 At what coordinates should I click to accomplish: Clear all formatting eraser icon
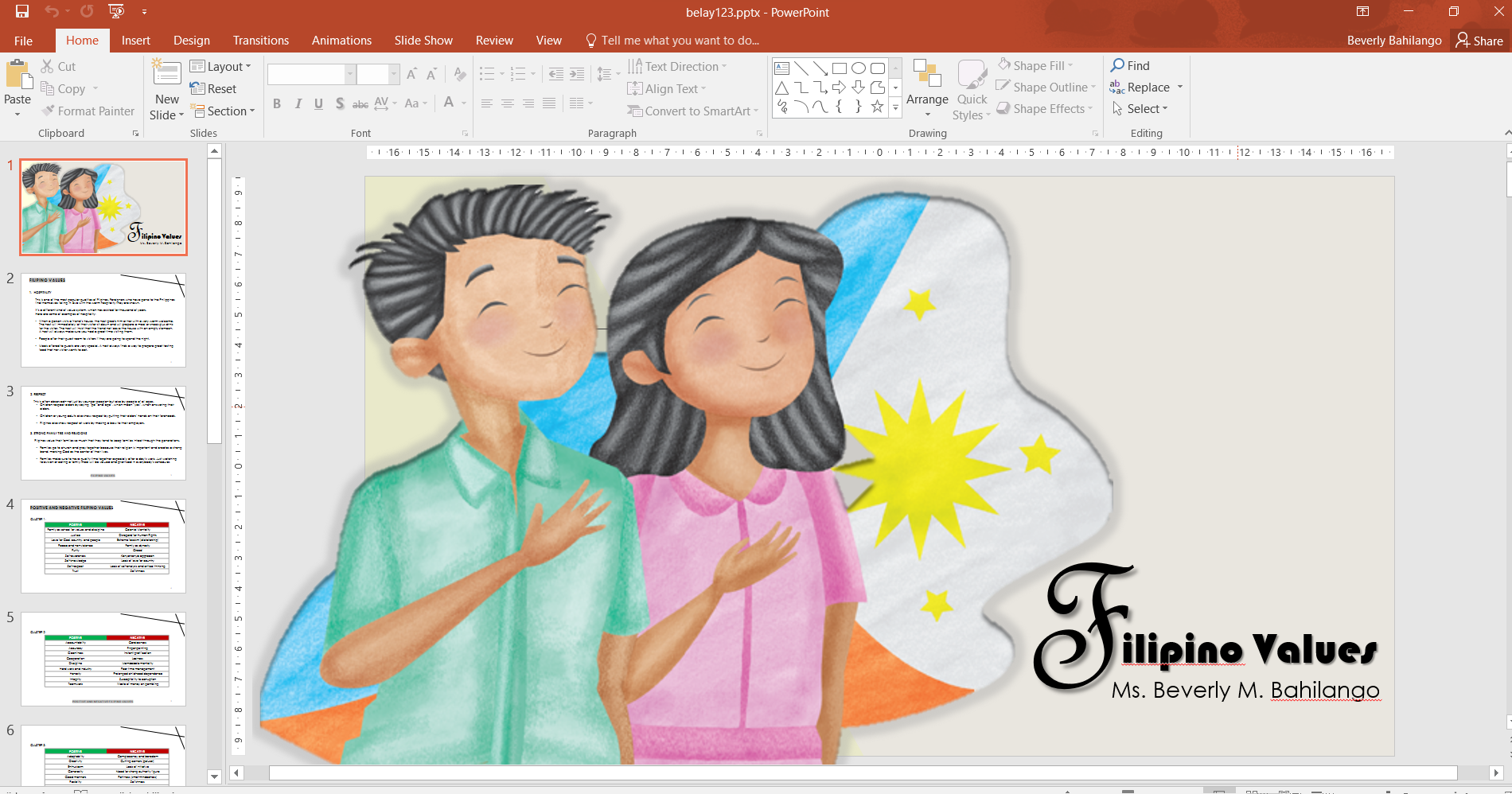459,75
